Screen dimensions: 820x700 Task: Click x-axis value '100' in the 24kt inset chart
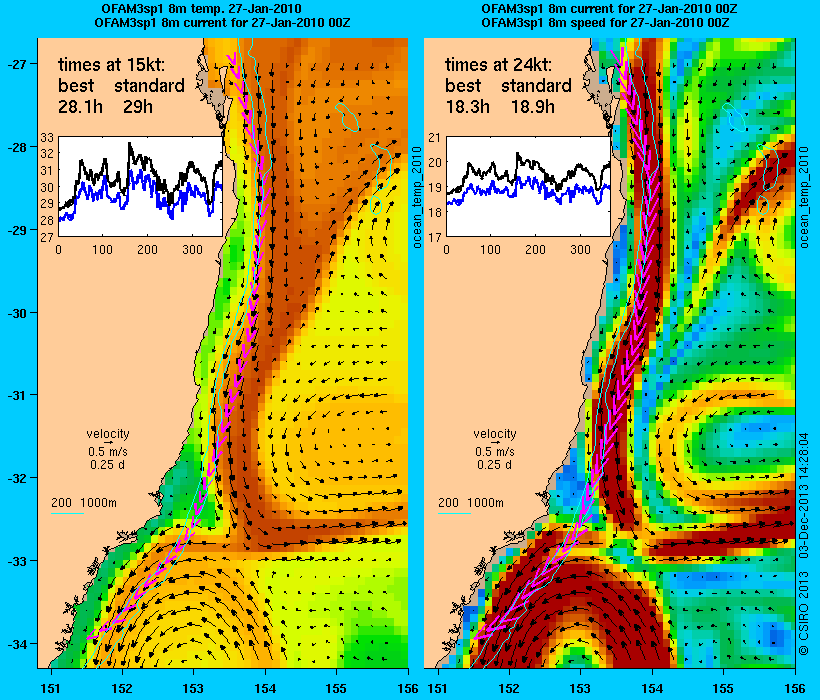click(x=491, y=250)
